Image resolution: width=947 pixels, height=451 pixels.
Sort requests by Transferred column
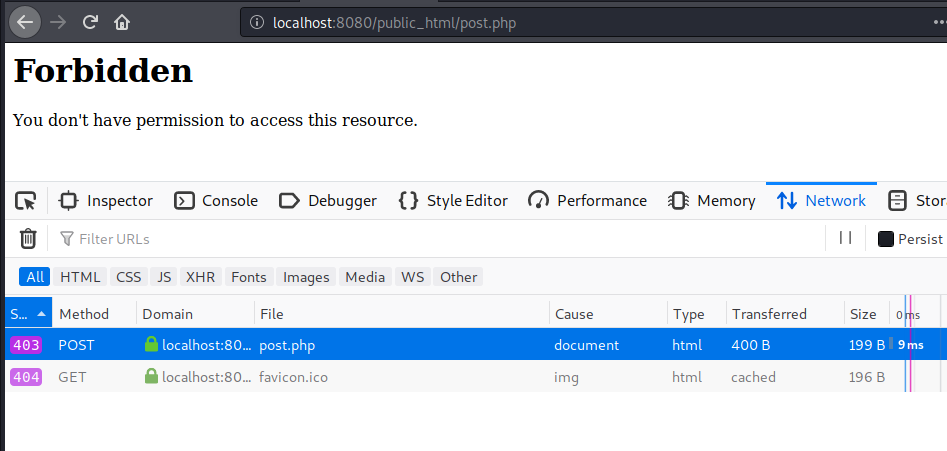tap(769, 314)
